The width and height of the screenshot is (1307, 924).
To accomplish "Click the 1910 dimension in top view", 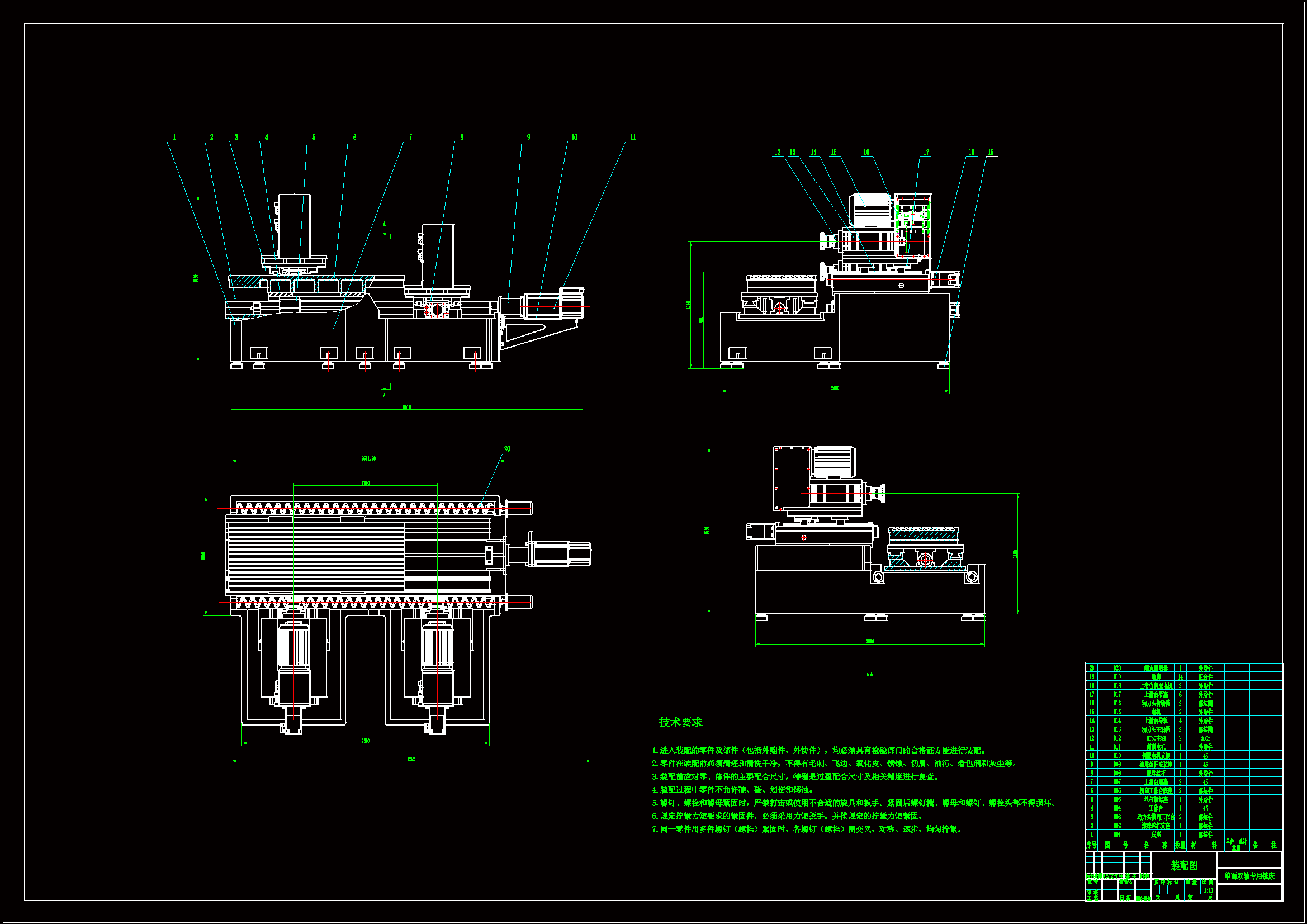I will click(366, 483).
